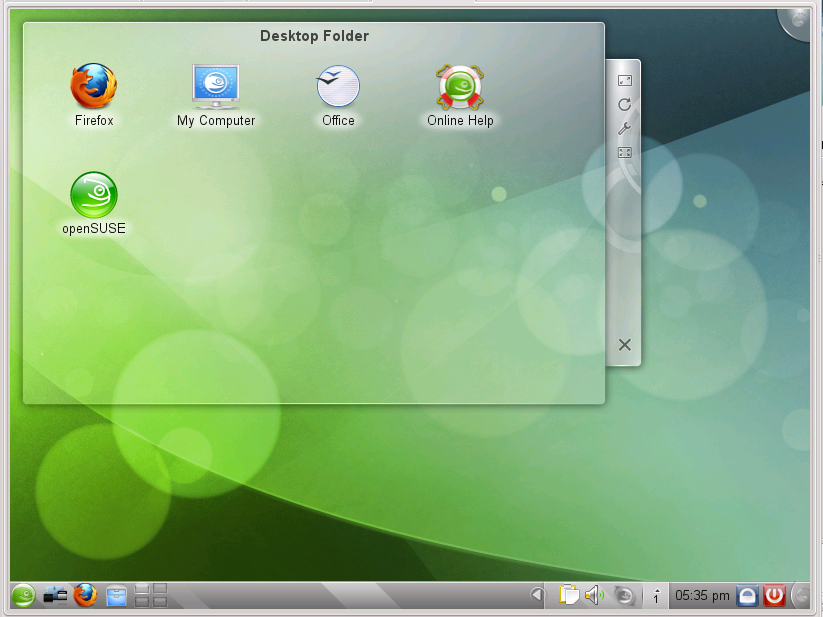Click the Desktop Folder title
This screenshot has width=823, height=617.
click(x=314, y=36)
